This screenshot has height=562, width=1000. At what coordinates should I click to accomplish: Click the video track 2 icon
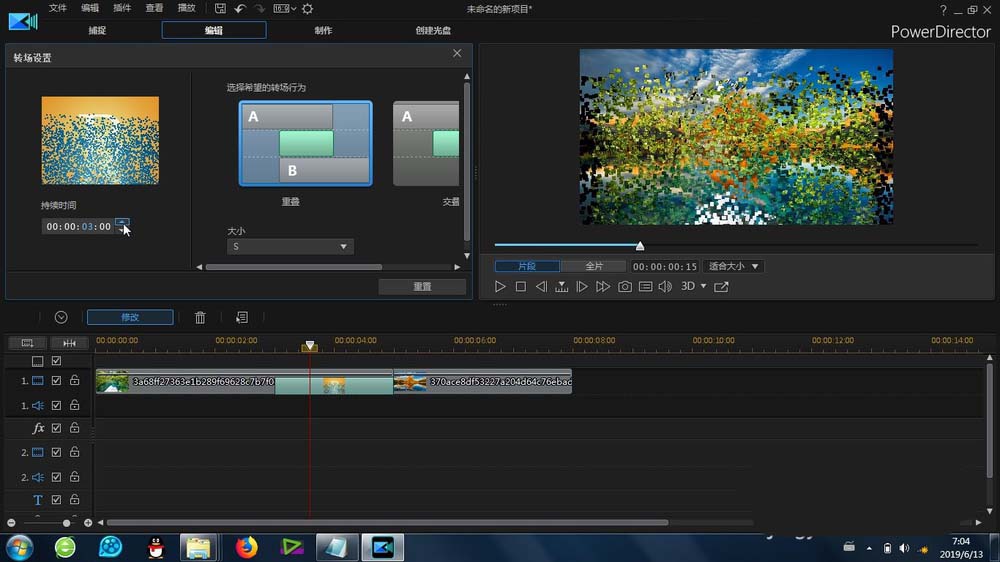click(38, 452)
